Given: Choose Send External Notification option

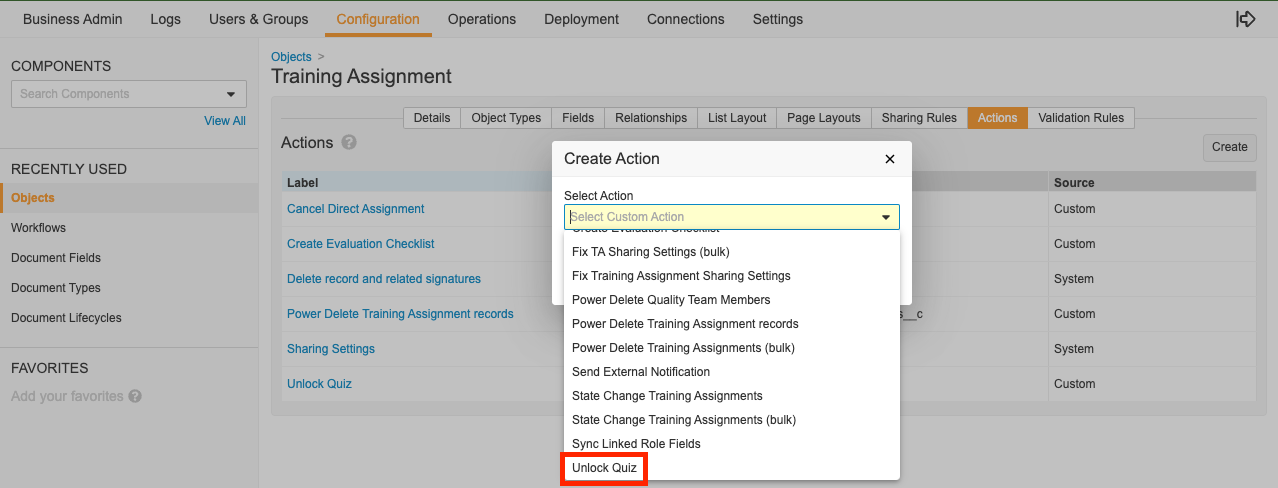Looking at the screenshot, I should (x=641, y=372).
